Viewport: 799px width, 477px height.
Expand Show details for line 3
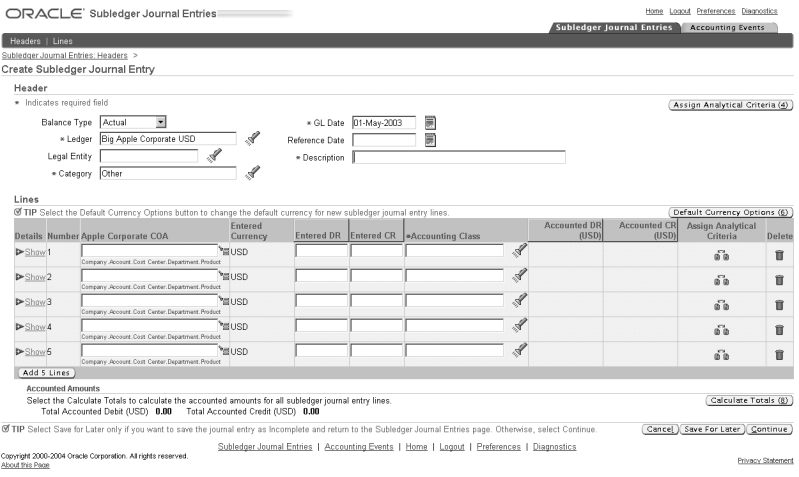[31, 302]
